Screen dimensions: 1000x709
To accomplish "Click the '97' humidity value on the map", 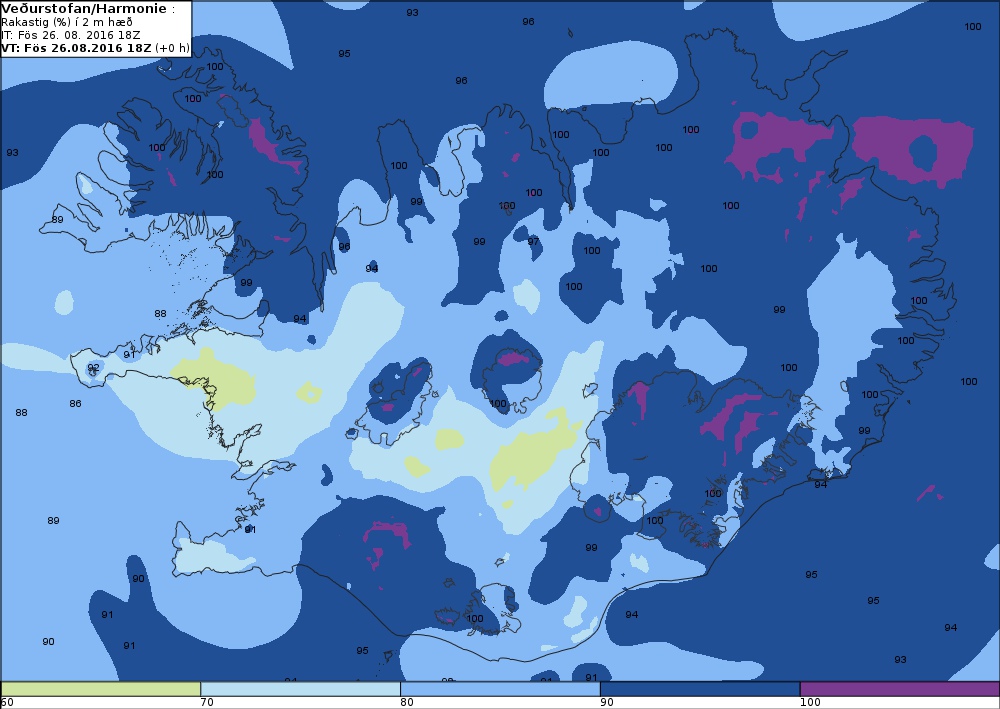I will [533, 242].
